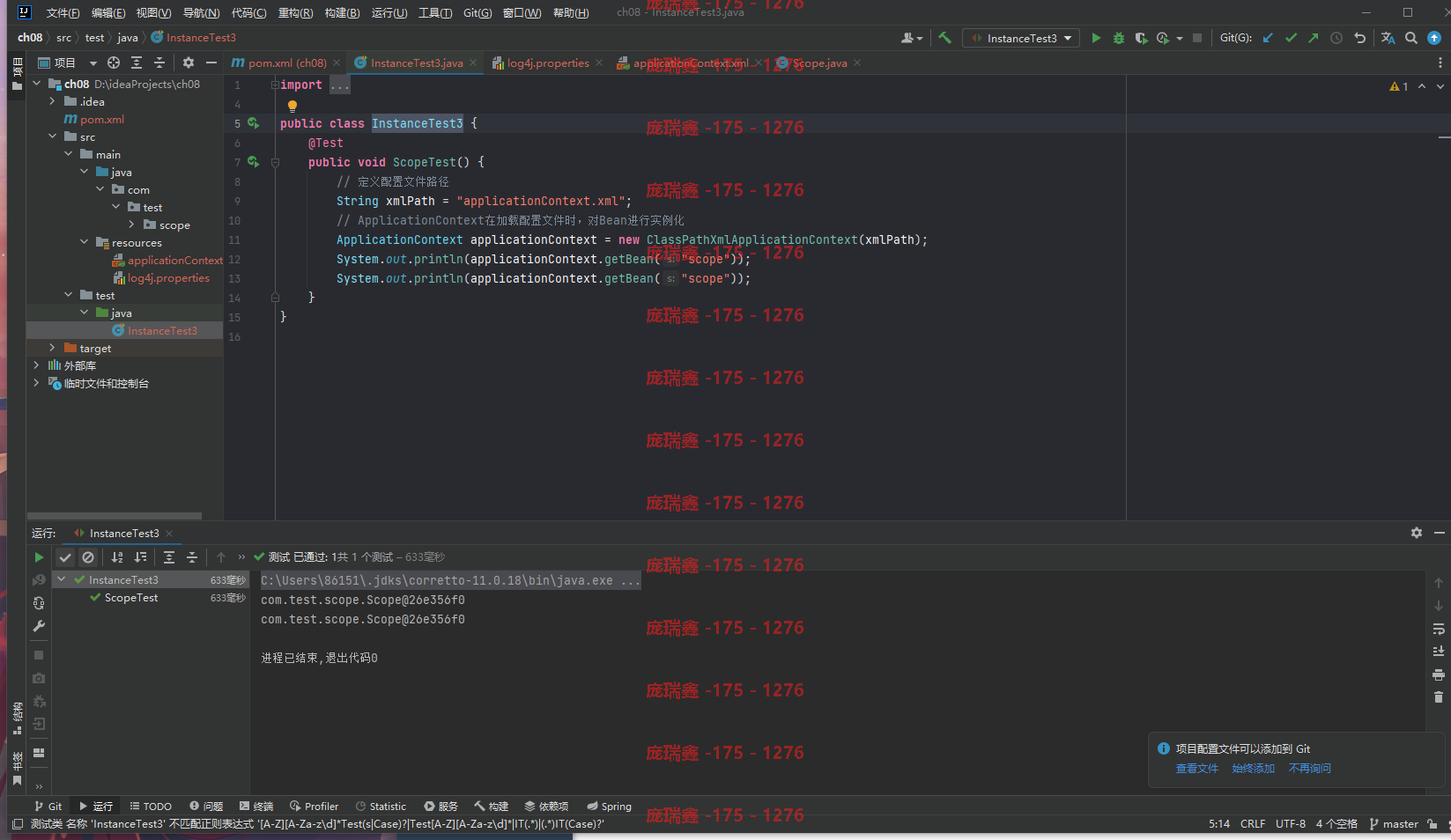Sort test results alphabetically
The height and width of the screenshot is (840, 1451).
coord(117,557)
